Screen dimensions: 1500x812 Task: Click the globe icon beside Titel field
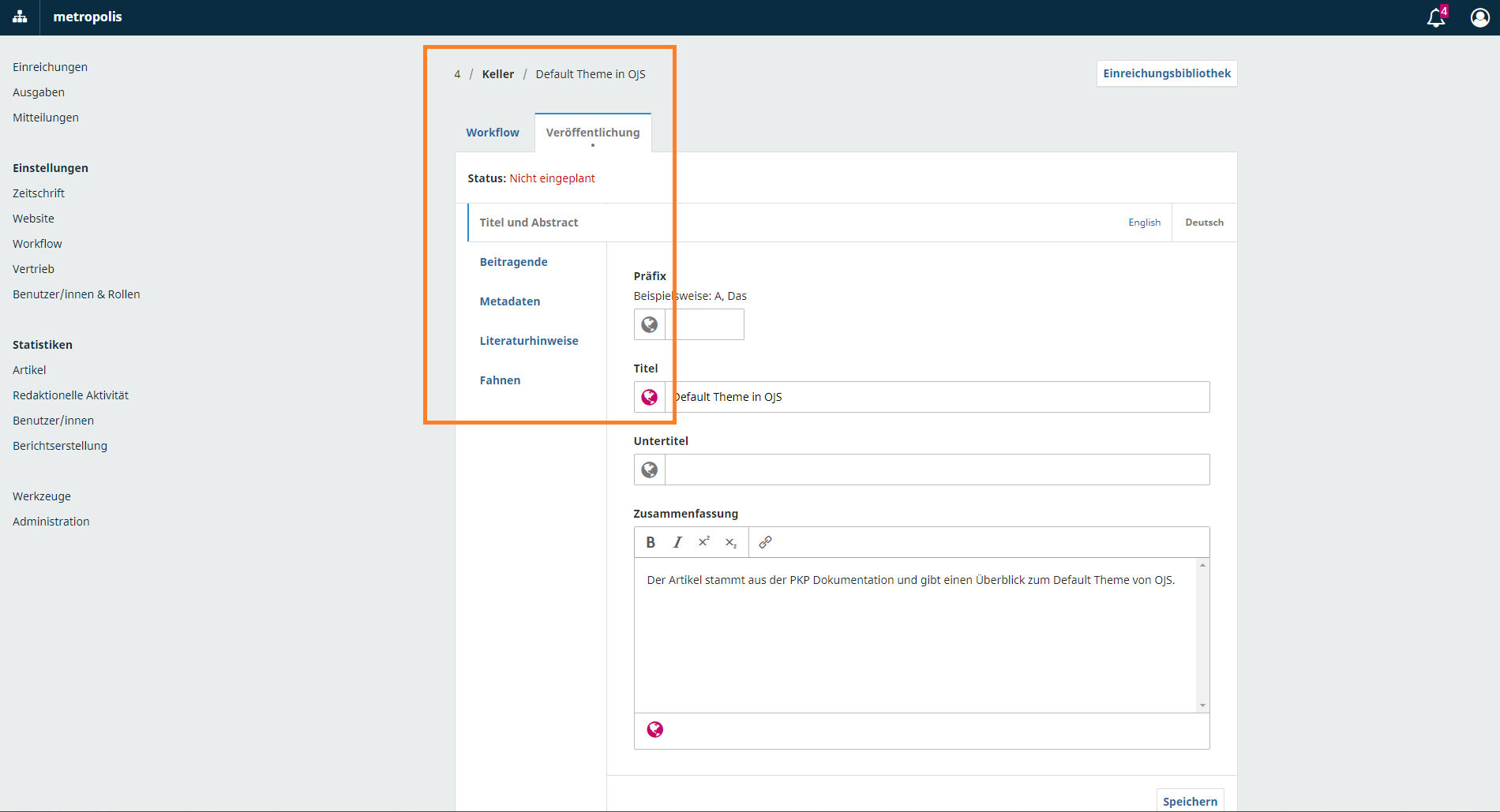[650, 397]
